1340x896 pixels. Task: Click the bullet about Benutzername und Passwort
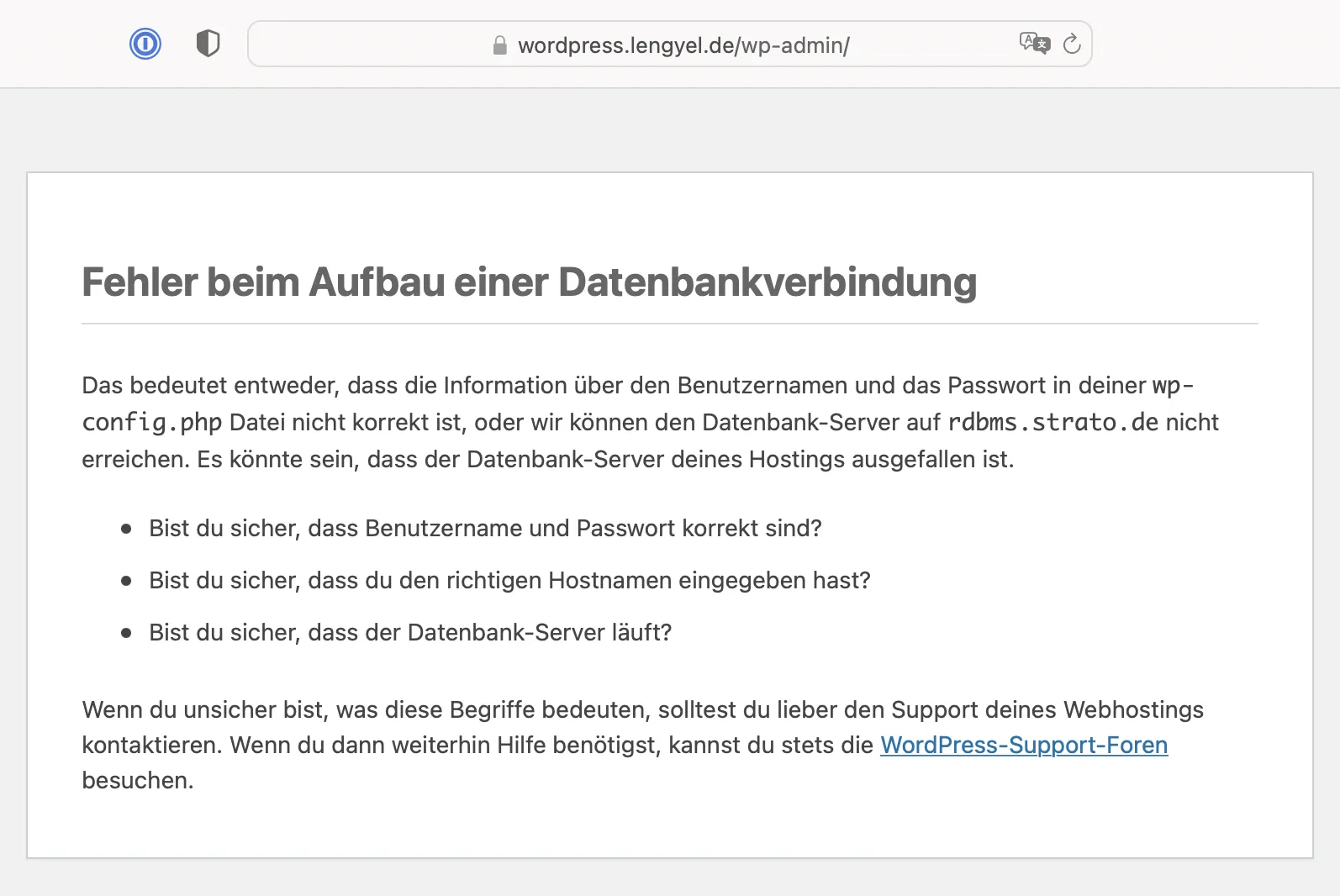click(485, 528)
